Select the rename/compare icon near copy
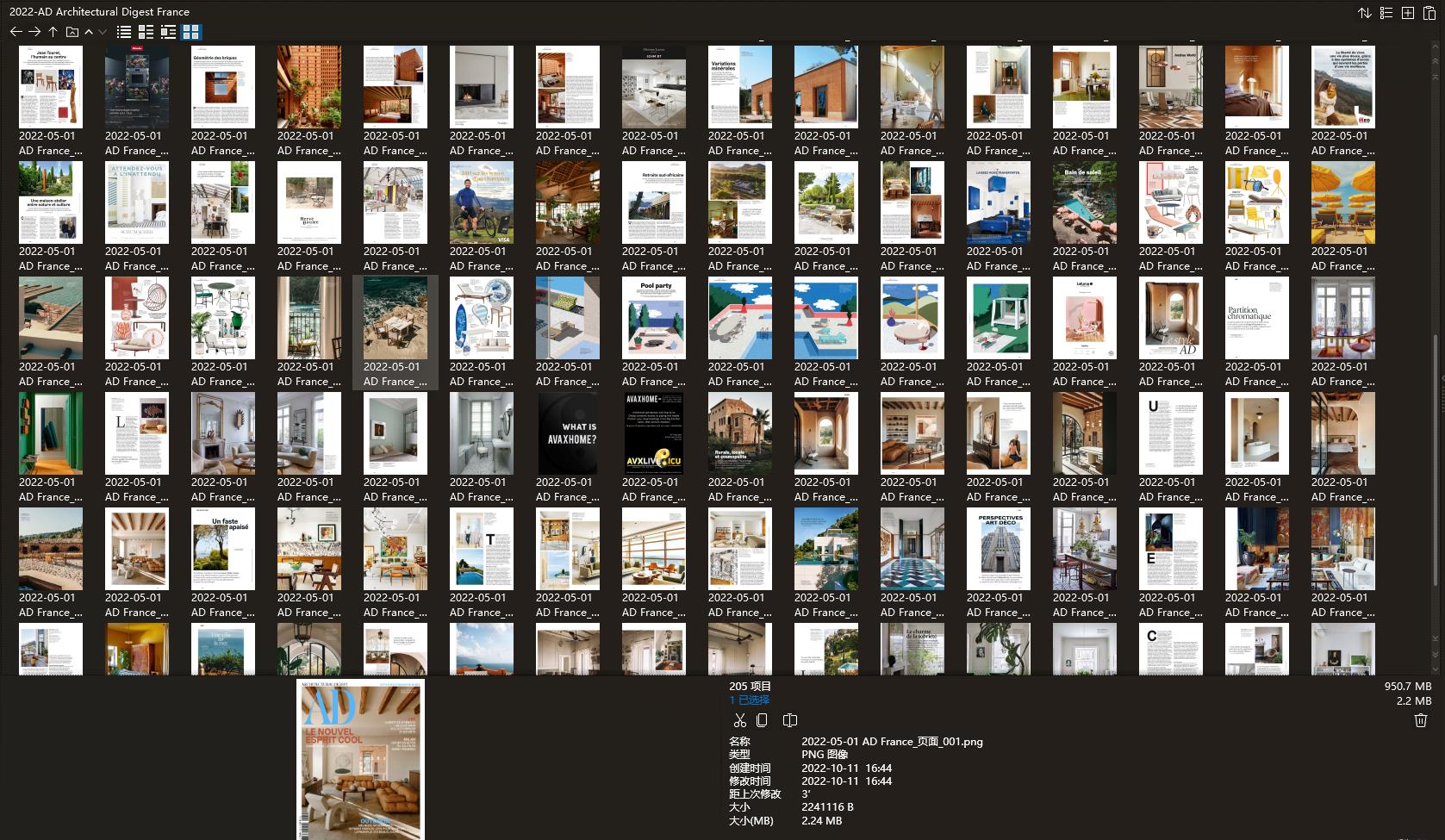1445x840 pixels. (789, 720)
